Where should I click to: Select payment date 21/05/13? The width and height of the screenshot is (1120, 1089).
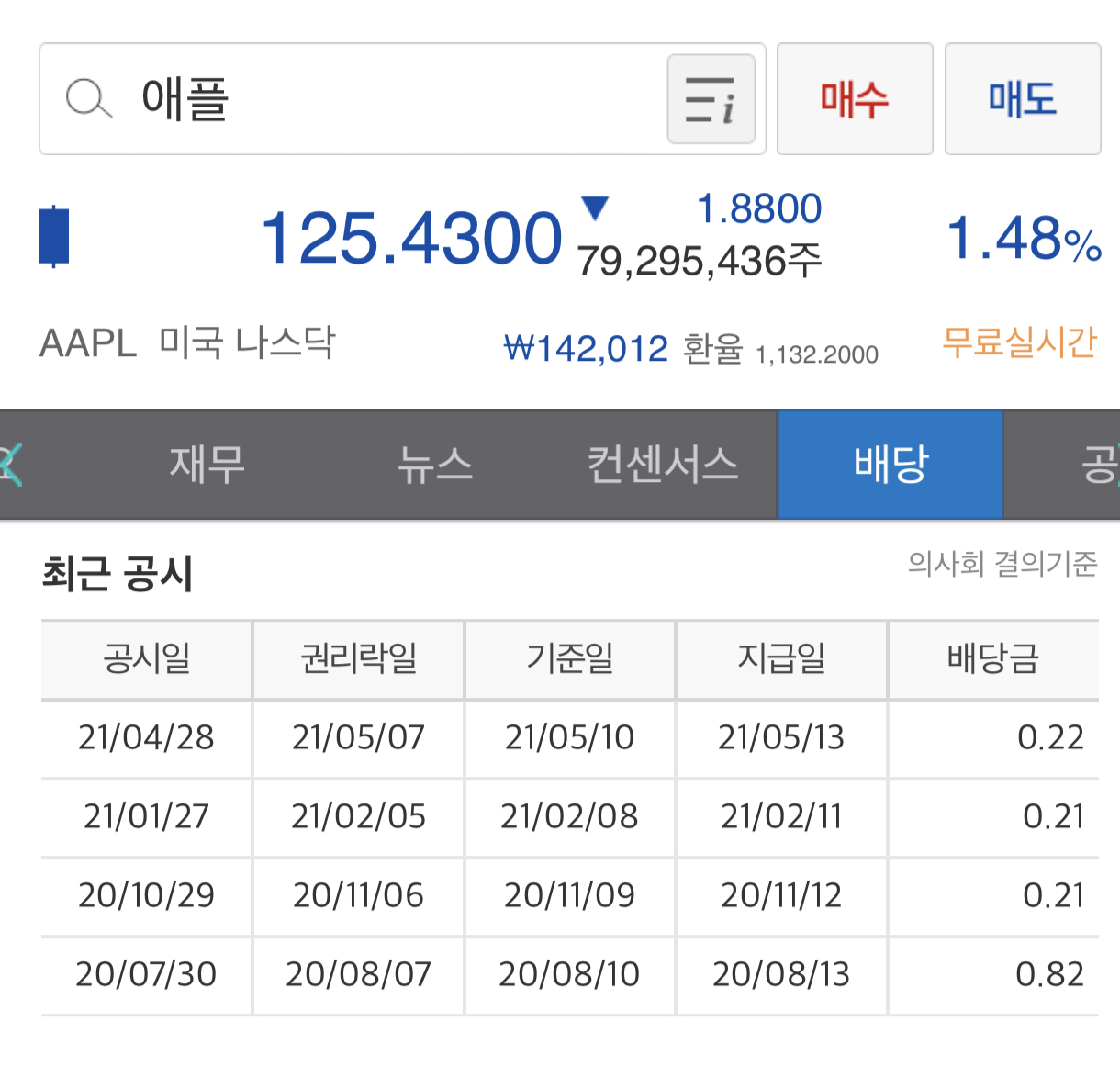pos(781,737)
